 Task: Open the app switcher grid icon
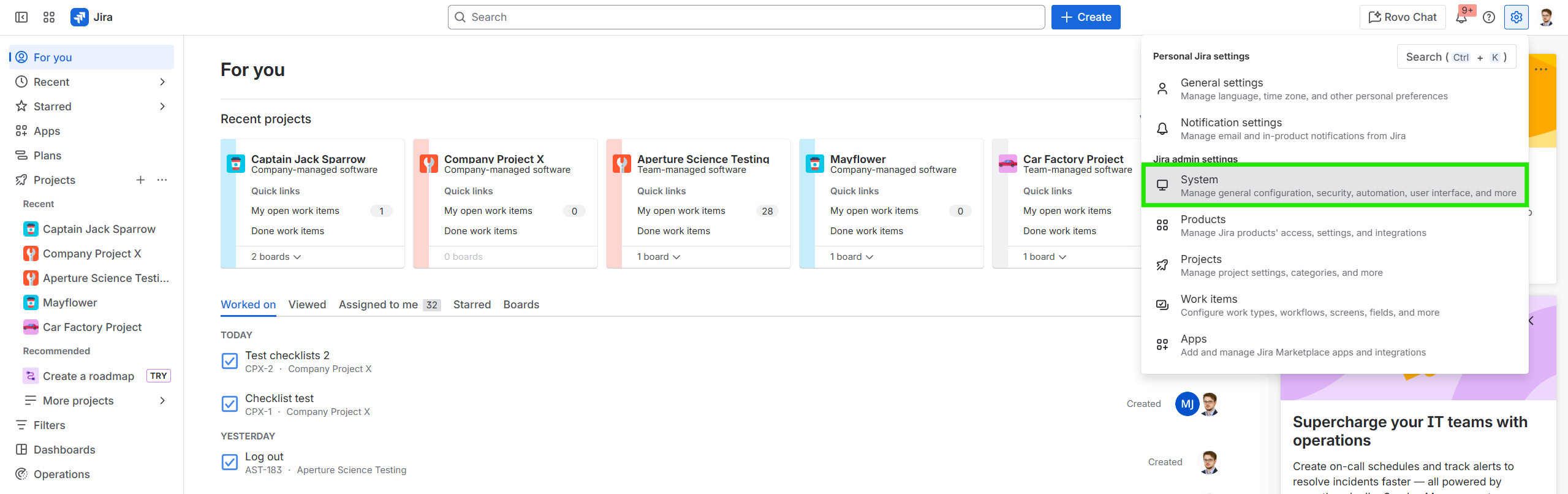pos(49,17)
